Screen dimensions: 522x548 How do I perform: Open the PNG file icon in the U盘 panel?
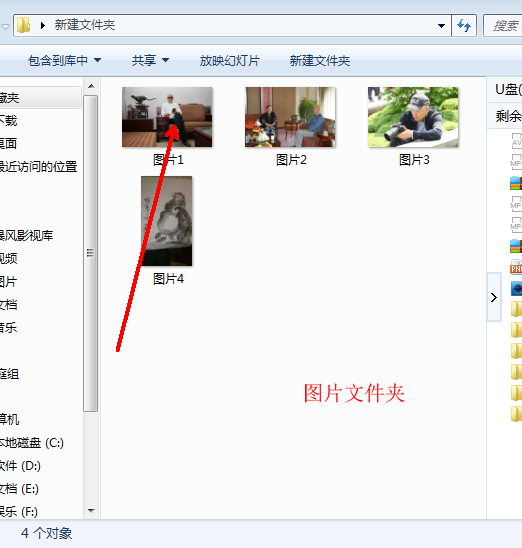point(516,267)
